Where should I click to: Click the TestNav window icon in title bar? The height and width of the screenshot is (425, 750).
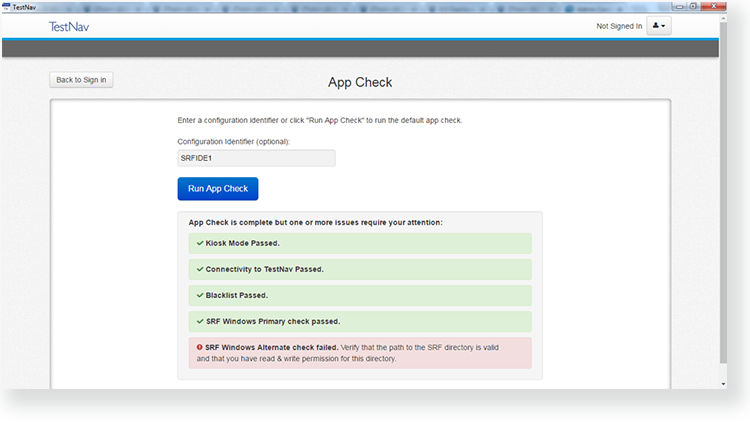pyautogui.click(x=7, y=7)
